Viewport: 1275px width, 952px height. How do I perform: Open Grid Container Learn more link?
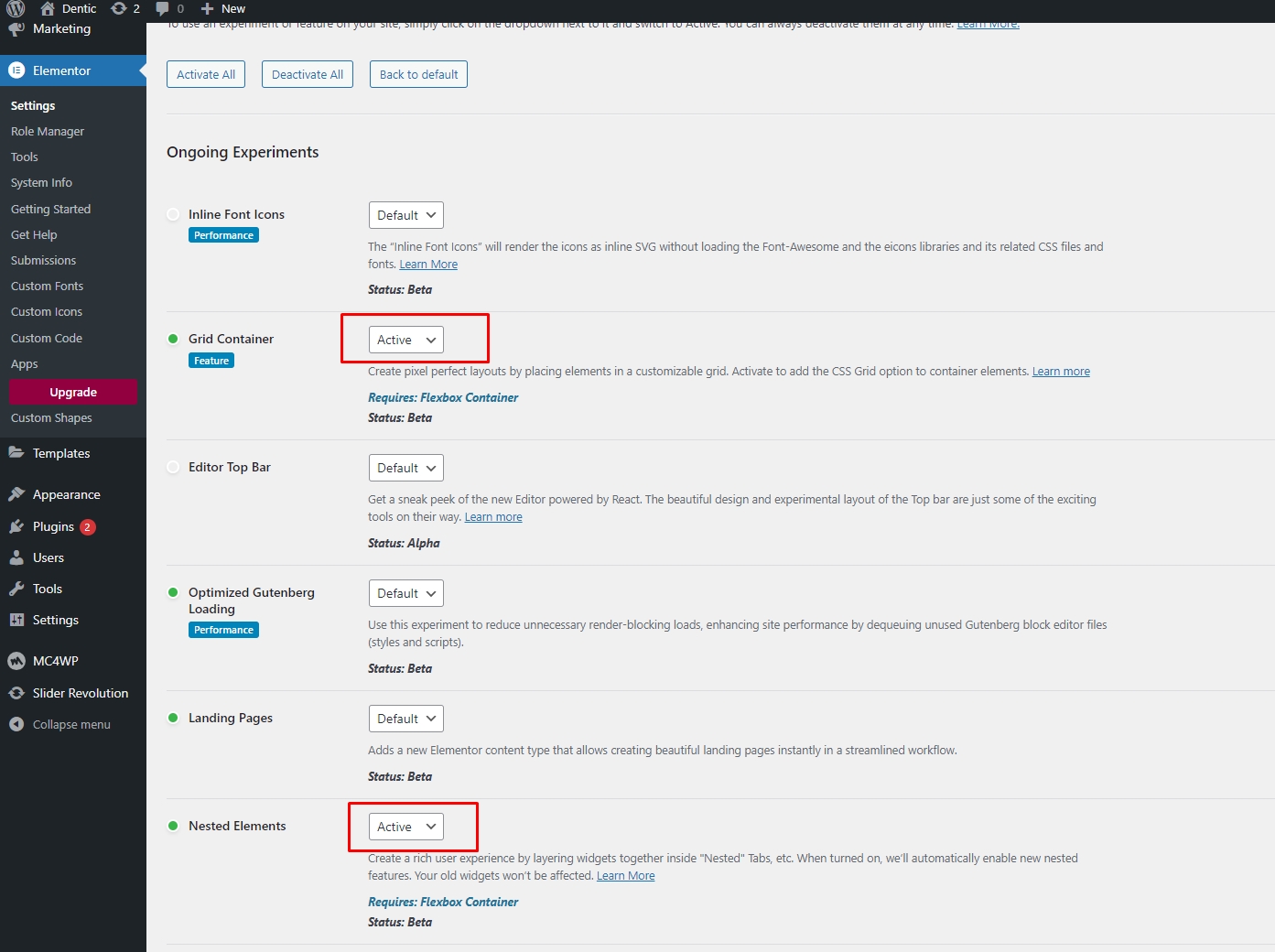1061,372
